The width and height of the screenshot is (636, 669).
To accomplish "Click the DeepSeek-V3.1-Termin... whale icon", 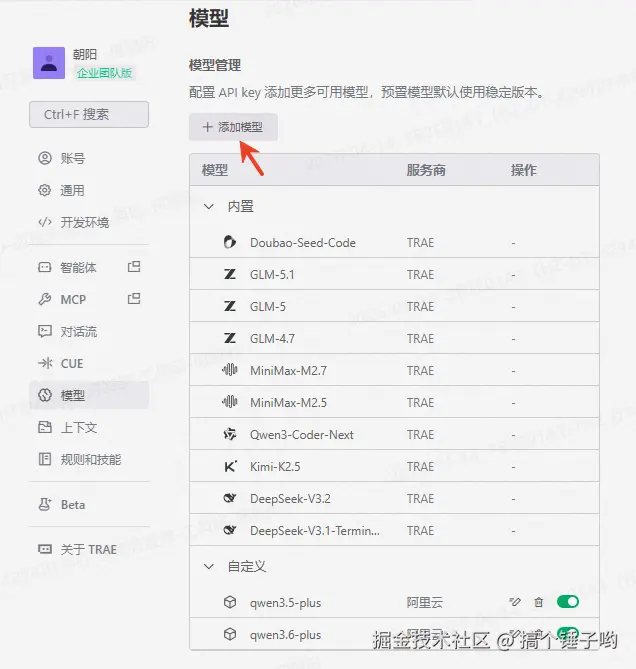I will 230,530.
